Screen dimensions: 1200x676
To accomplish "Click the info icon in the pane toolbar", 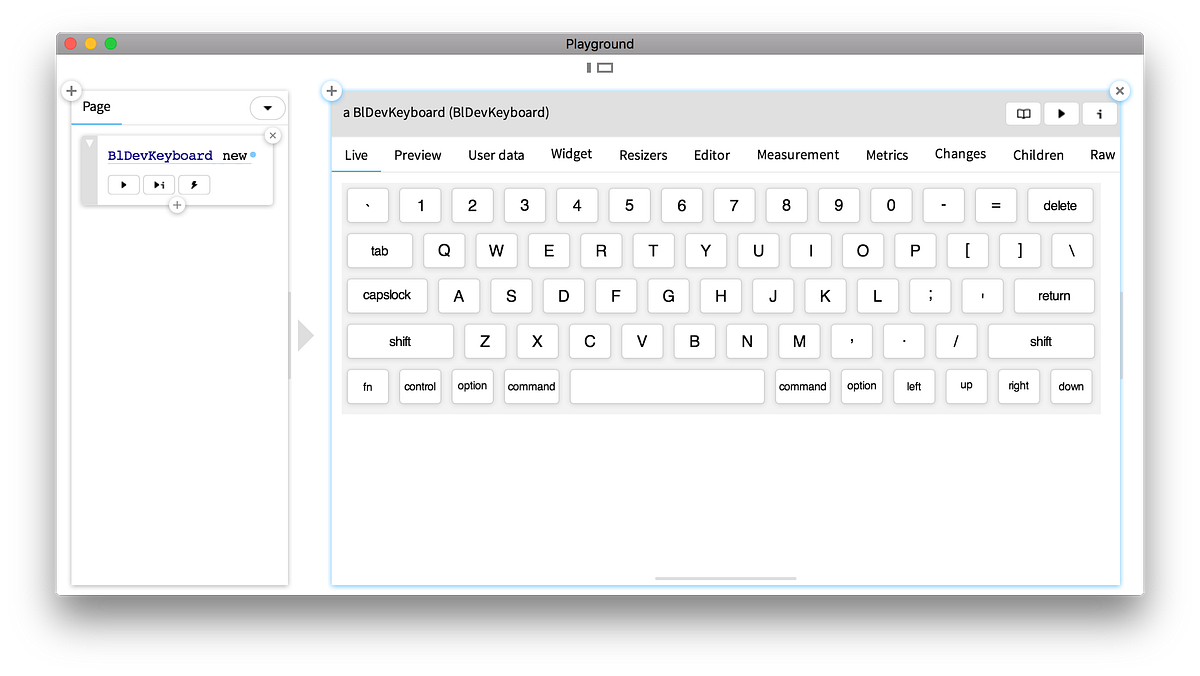I will 1098,113.
